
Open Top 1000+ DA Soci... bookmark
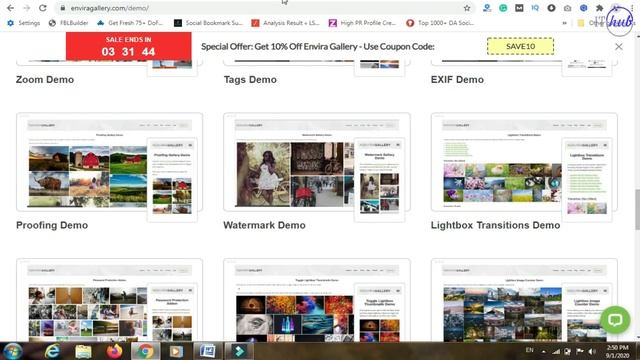point(440,23)
